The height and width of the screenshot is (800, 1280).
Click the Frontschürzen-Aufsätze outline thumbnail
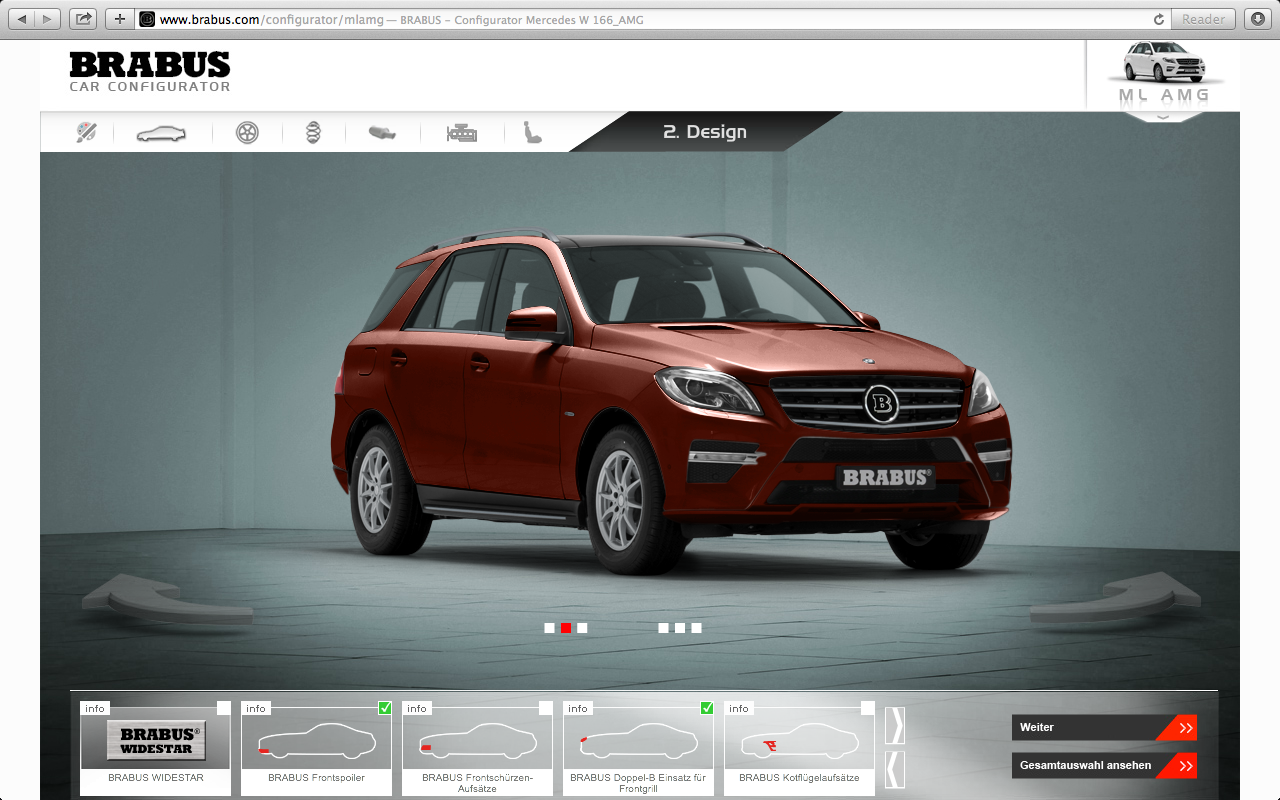tap(477, 740)
